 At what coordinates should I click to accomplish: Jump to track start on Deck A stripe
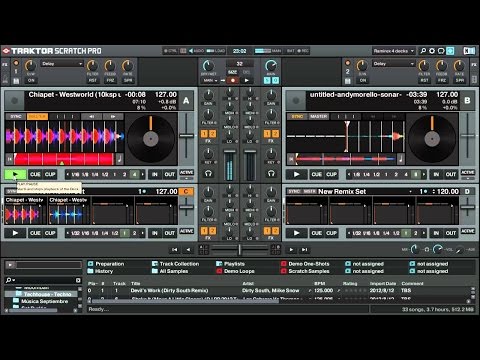[10, 159]
